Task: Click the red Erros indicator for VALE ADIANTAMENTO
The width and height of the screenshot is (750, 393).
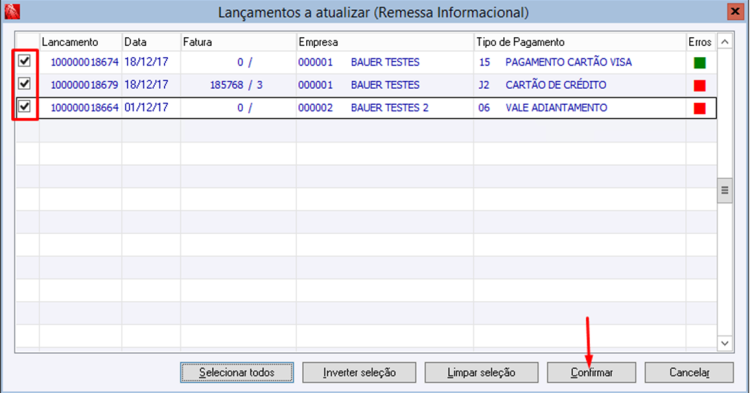Action: pyautogui.click(x=700, y=109)
